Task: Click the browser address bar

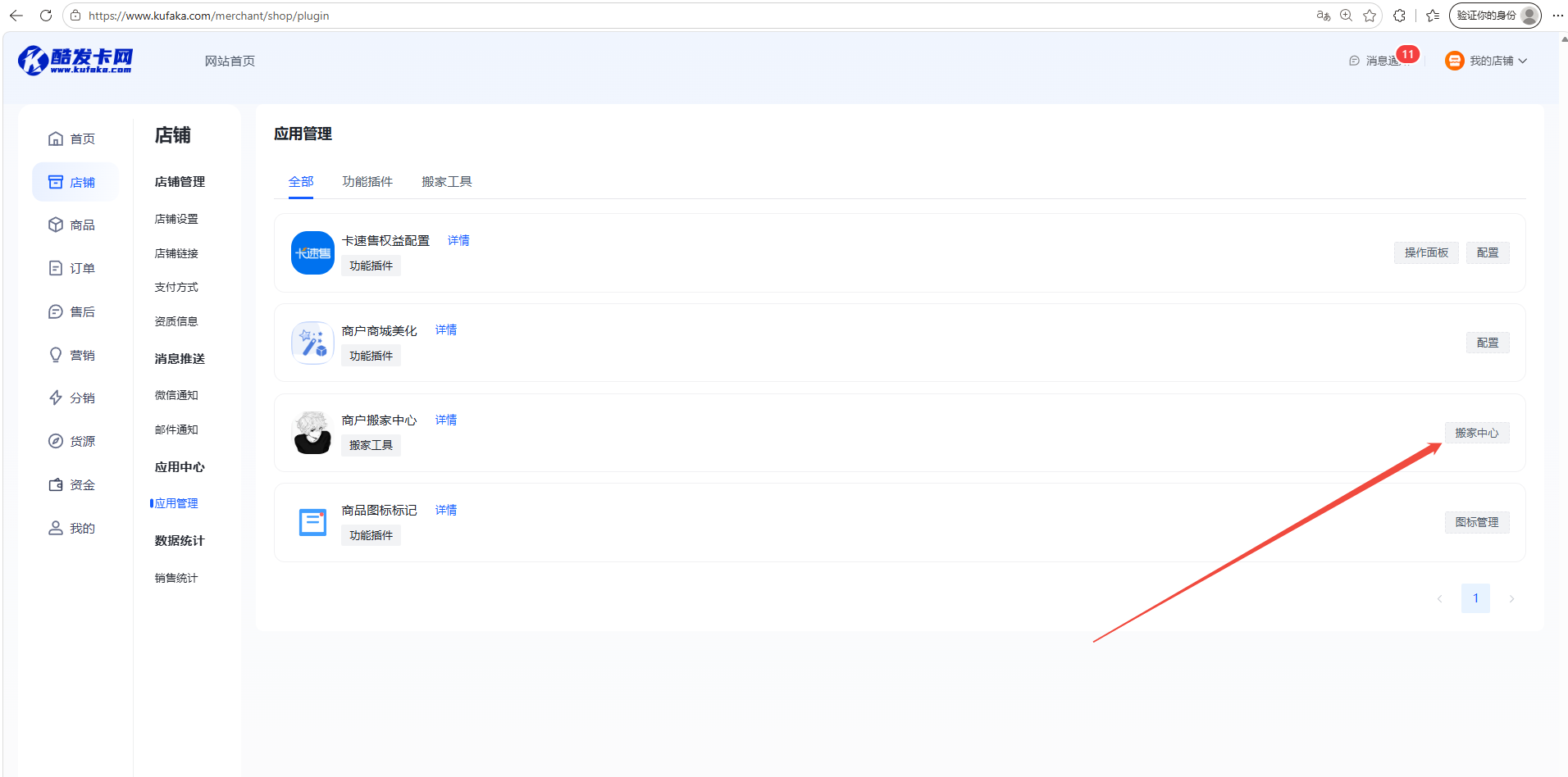Action: pos(697,16)
